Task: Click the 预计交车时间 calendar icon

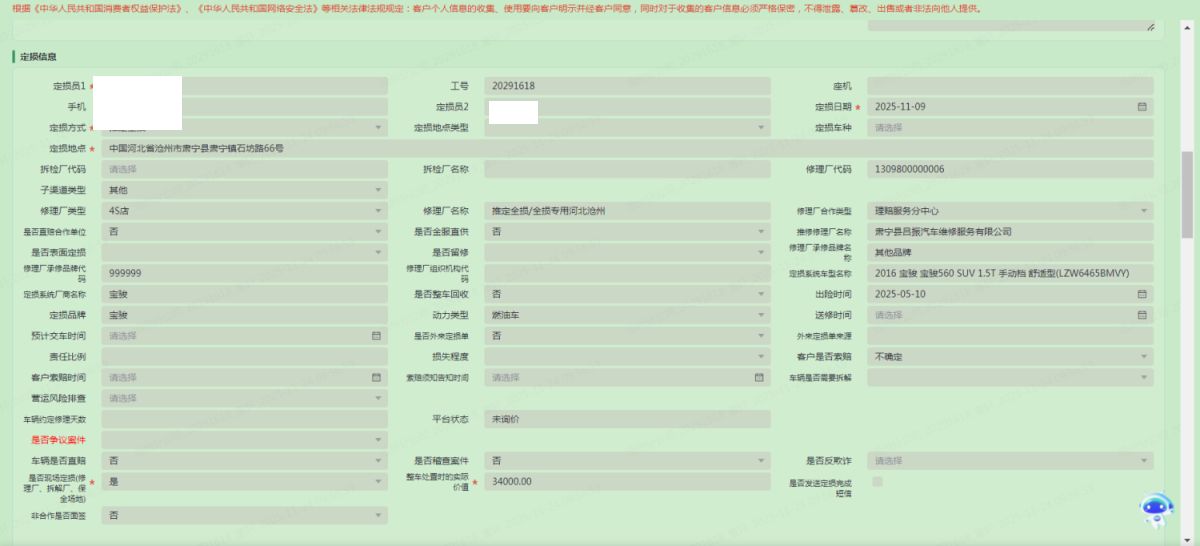Action: tap(376, 336)
